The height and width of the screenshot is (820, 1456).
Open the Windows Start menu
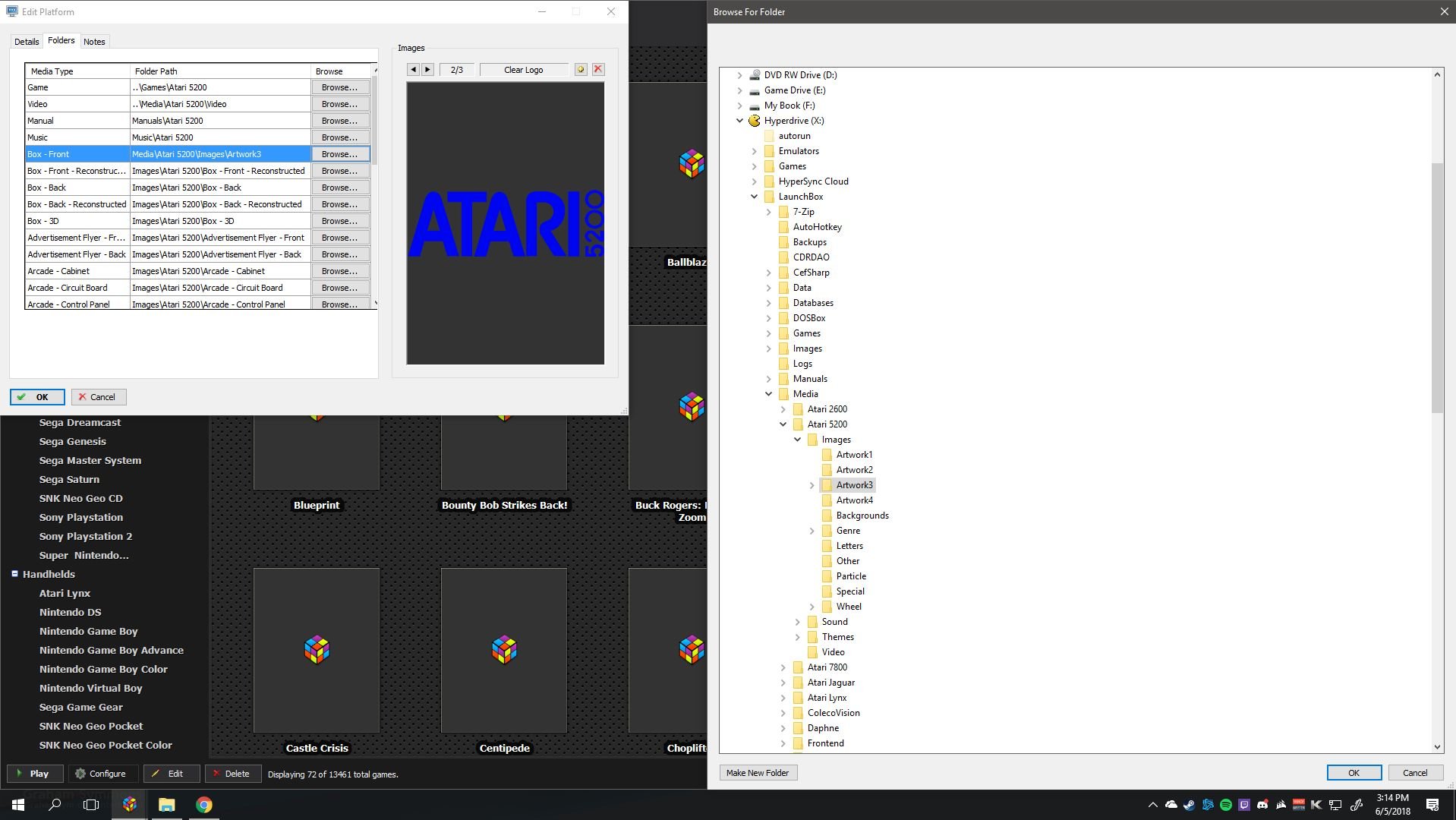[x=18, y=805]
